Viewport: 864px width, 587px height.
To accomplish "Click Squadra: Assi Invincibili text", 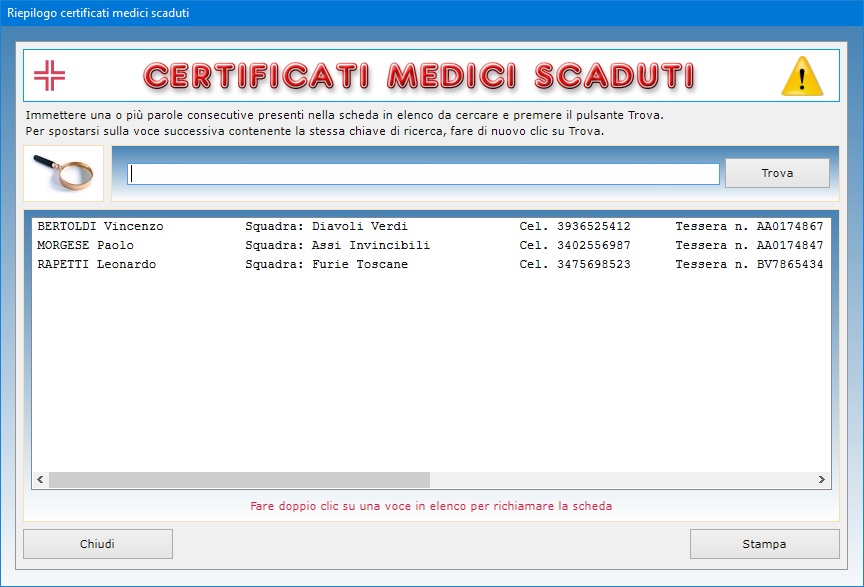I will [337, 245].
